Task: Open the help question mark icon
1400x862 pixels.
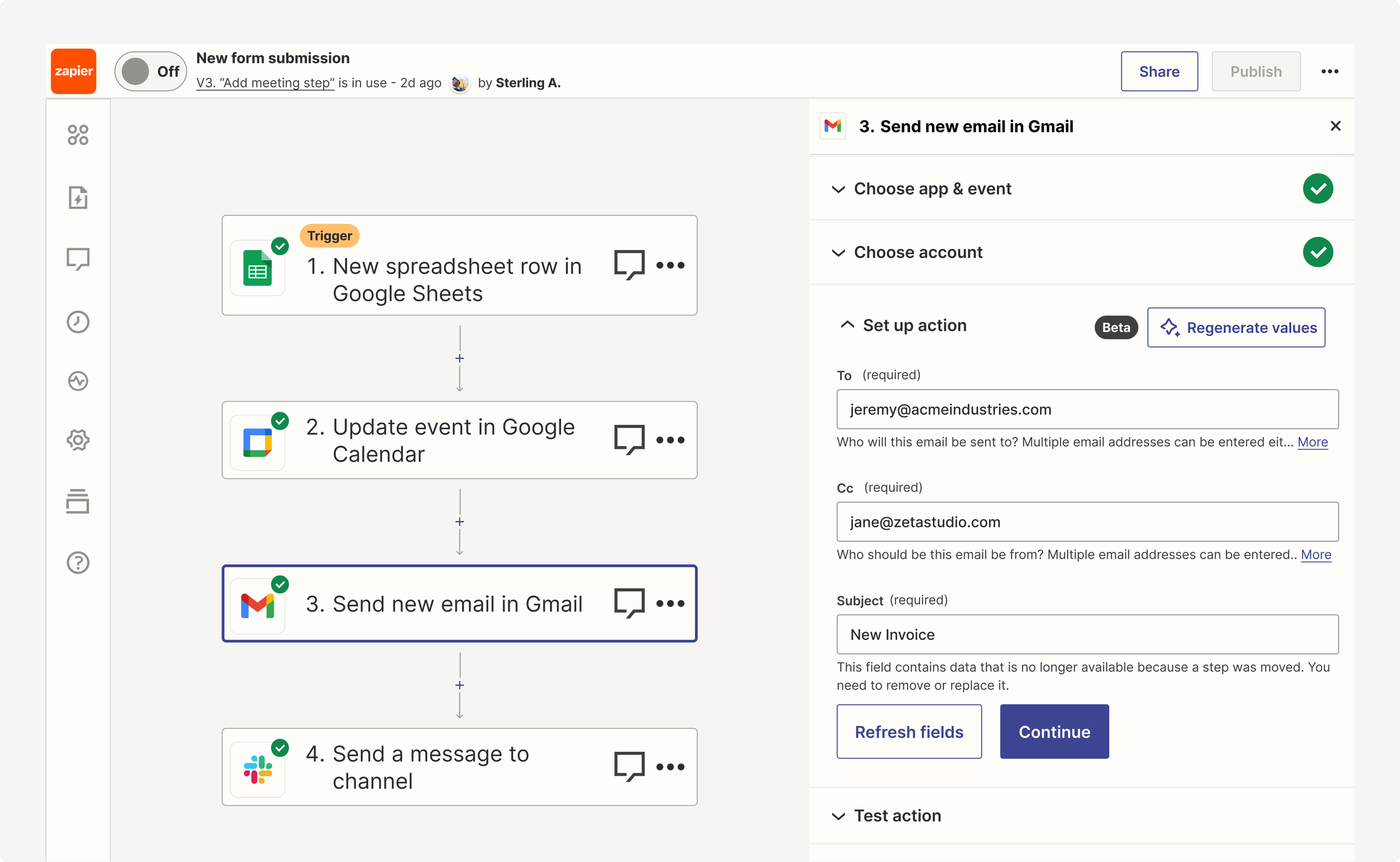Action: [x=78, y=563]
